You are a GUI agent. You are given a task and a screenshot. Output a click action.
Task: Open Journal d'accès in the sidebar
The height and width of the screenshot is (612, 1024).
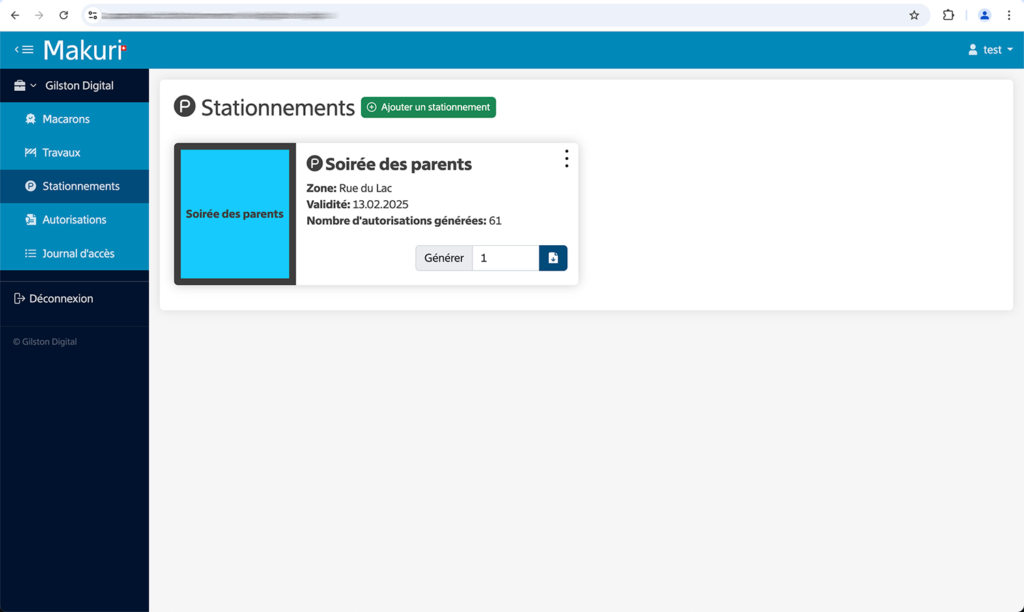[78, 254]
